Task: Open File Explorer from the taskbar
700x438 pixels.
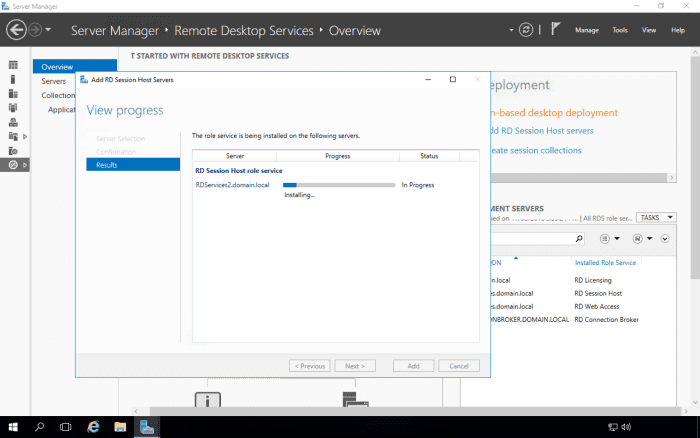Action: point(120,427)
